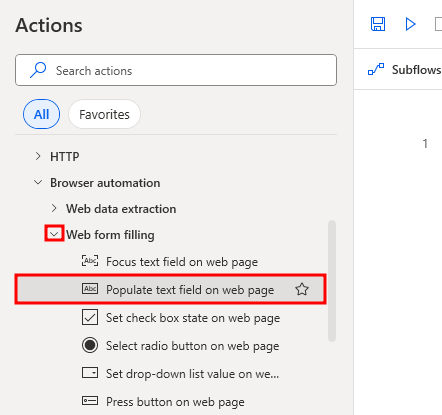This screenshot has height=415, width=442.
Task: Click the magnifier icon in the search box
Action: (x=38, y=70)
